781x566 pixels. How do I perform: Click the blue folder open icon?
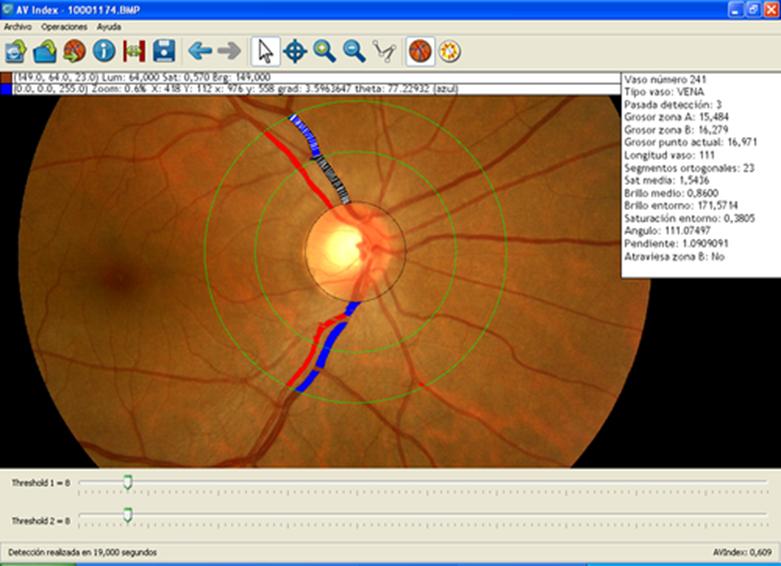pyautogui.click(x=44, y=50)
